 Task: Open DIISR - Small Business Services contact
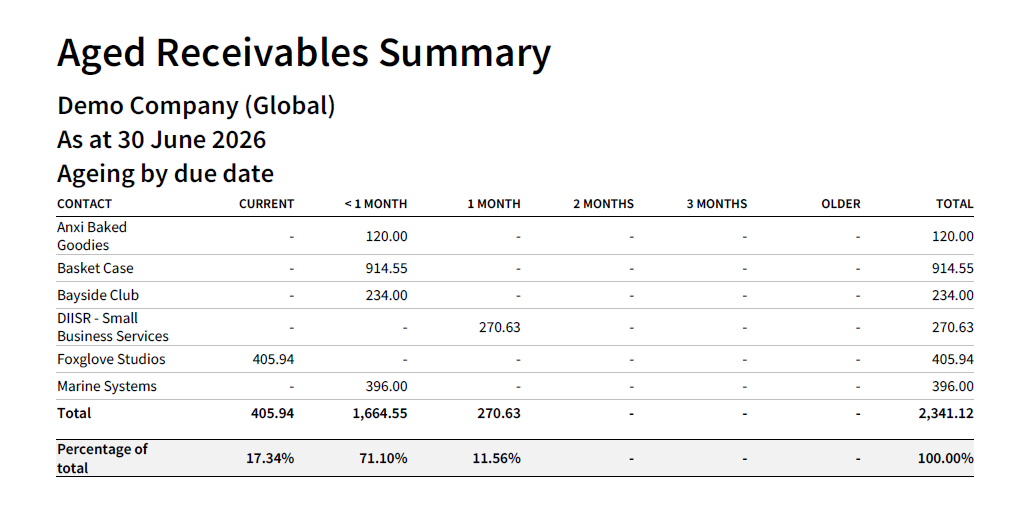(x=112, y=327)
